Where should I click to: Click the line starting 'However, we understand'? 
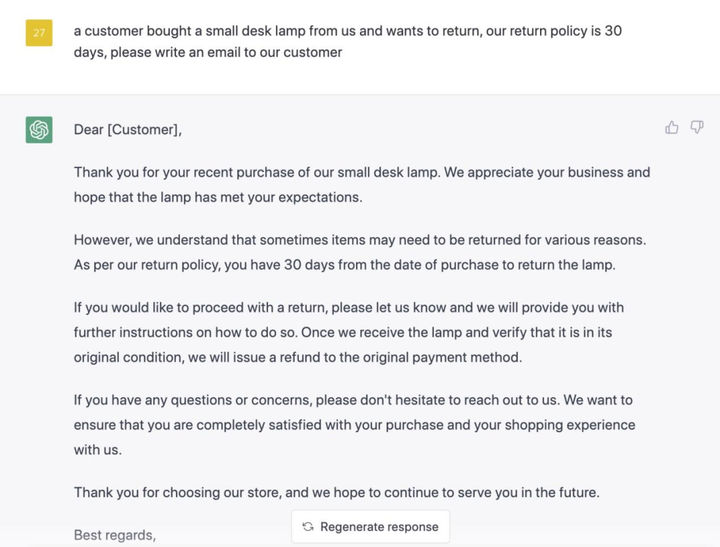[x=360, y=240]
